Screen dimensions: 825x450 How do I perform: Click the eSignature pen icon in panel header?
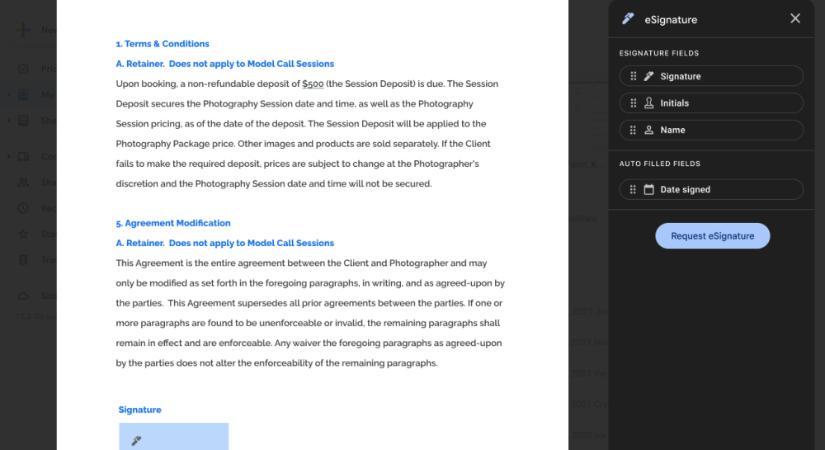click(628, 19)
